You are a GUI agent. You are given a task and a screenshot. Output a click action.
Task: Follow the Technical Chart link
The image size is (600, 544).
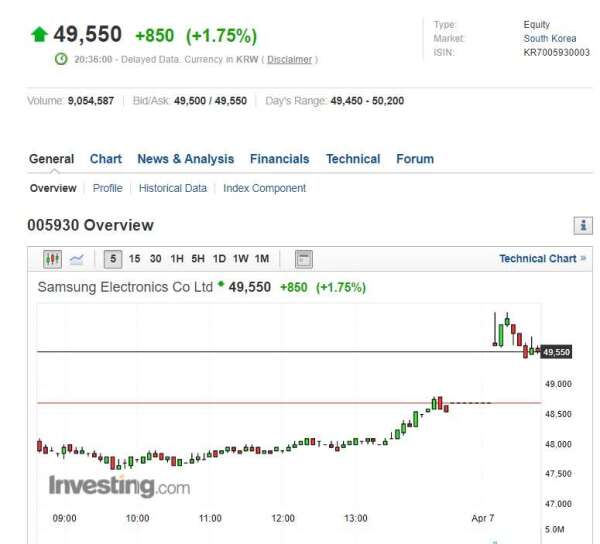[x=543, y=259]
